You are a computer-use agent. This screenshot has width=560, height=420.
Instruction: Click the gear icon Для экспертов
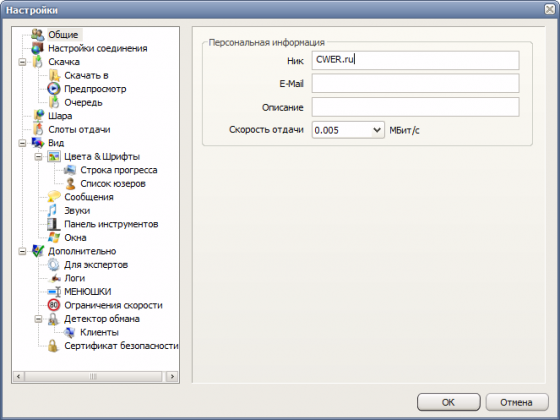(54, 265)
